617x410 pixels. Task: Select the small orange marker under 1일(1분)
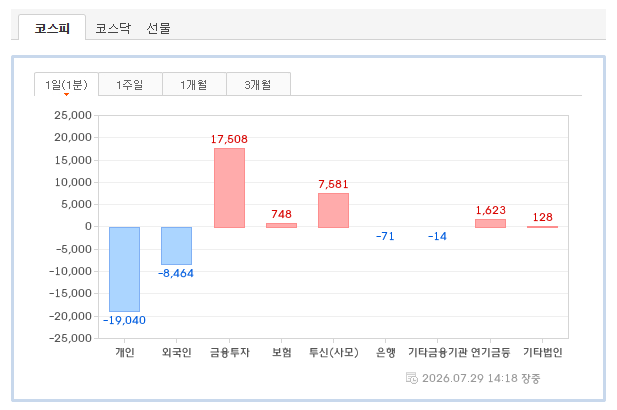67,94
